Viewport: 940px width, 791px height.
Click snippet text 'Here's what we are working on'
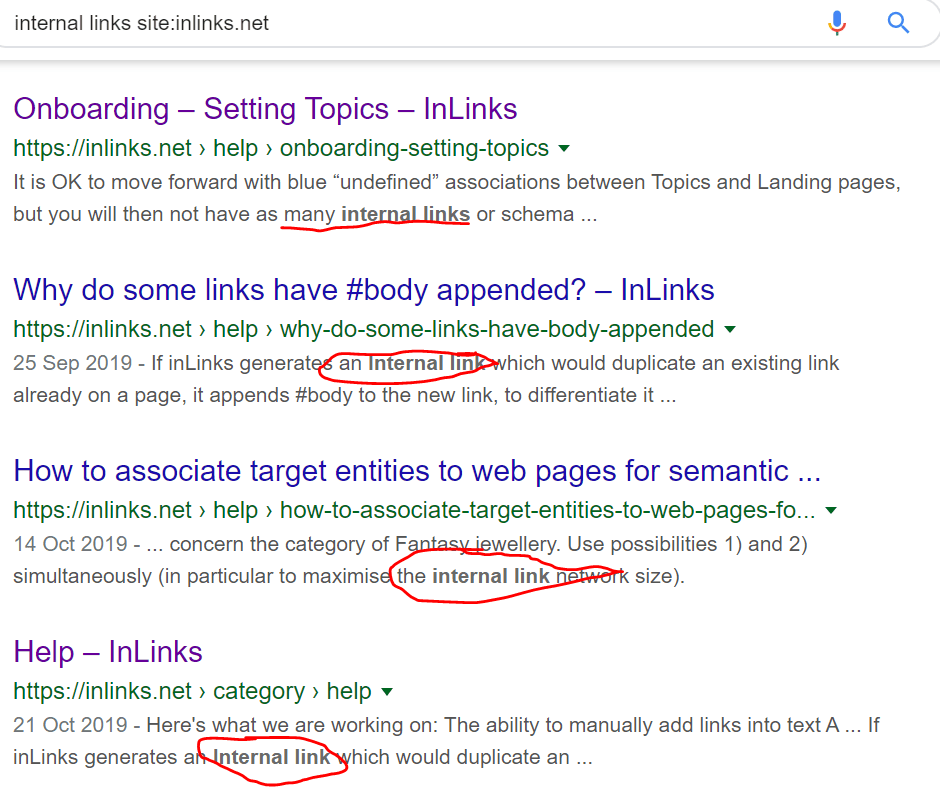(292, 725)
